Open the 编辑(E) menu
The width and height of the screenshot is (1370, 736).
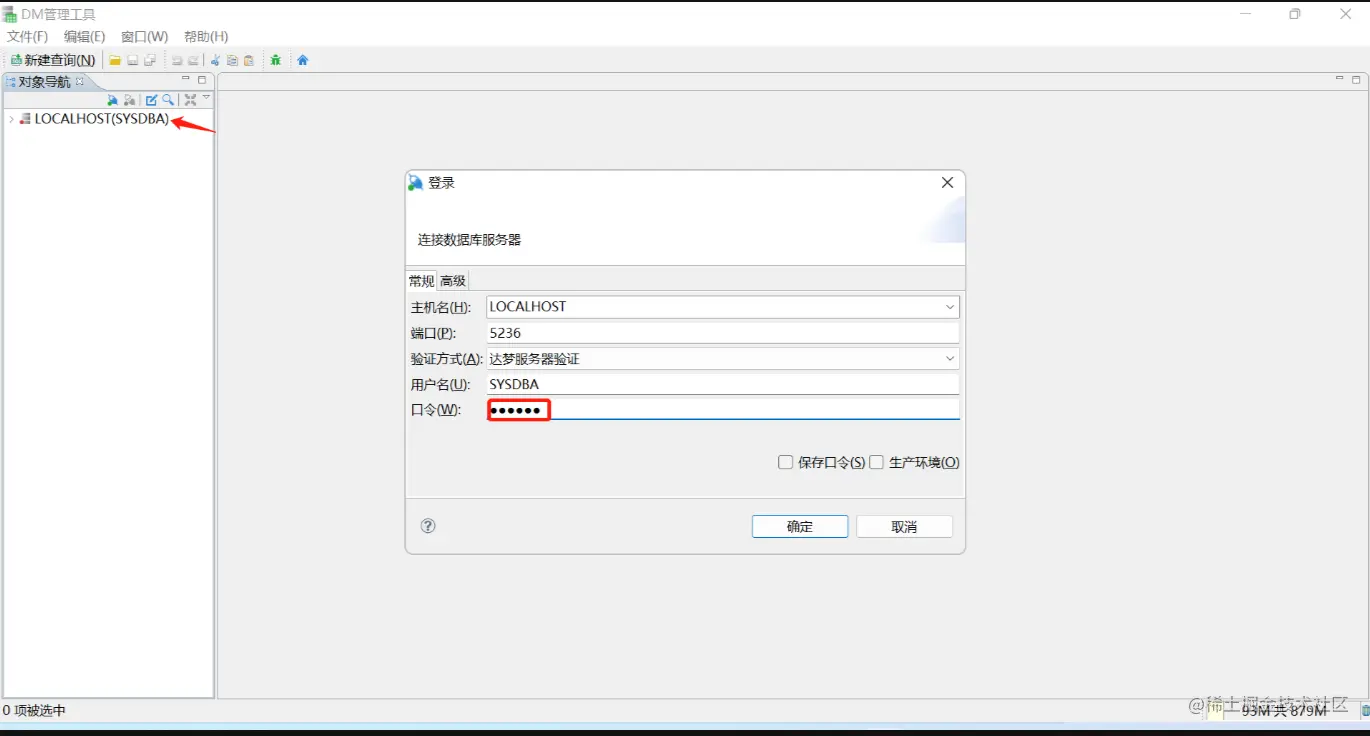coord(85,37)
